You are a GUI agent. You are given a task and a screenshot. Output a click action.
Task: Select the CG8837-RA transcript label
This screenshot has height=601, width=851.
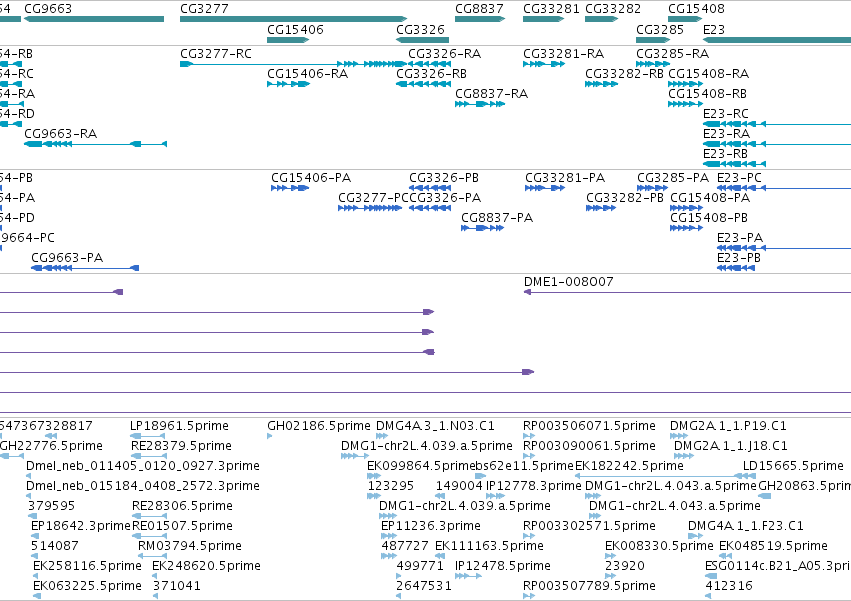pyautogui.click(x=492, y=94)
